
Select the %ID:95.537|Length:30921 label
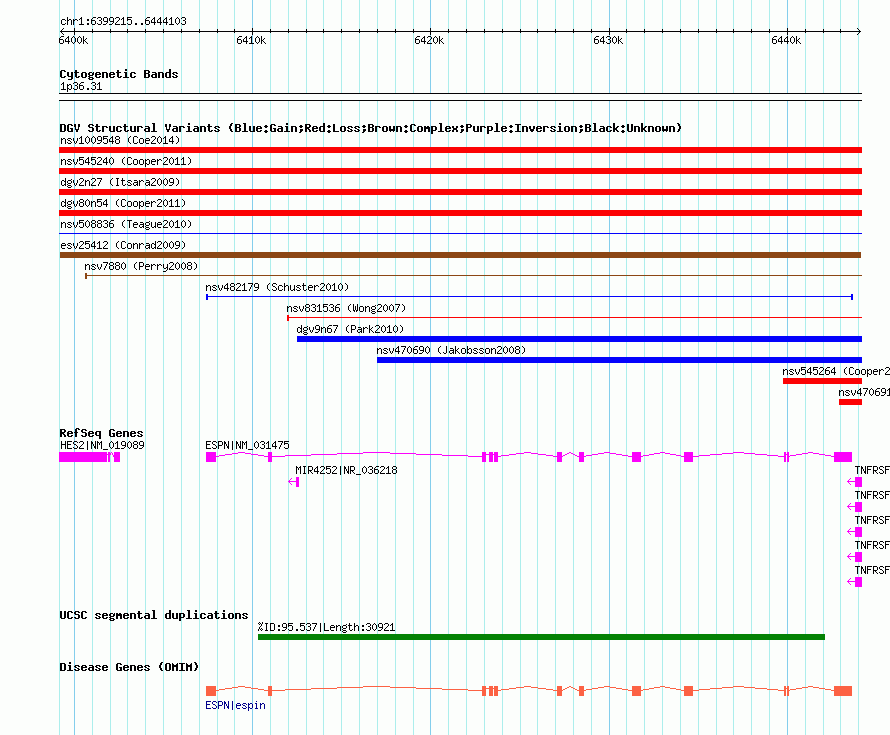[x=326, y=627]
